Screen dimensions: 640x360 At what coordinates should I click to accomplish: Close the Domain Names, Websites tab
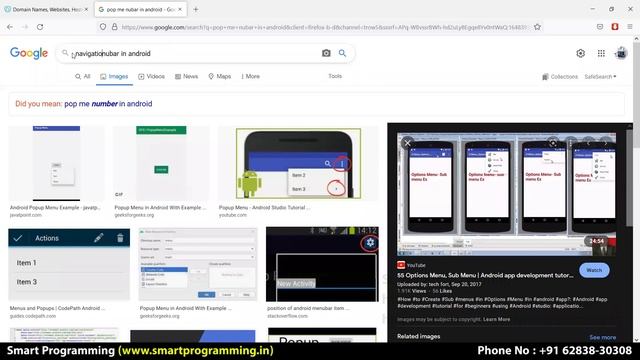tap(86, 9)
